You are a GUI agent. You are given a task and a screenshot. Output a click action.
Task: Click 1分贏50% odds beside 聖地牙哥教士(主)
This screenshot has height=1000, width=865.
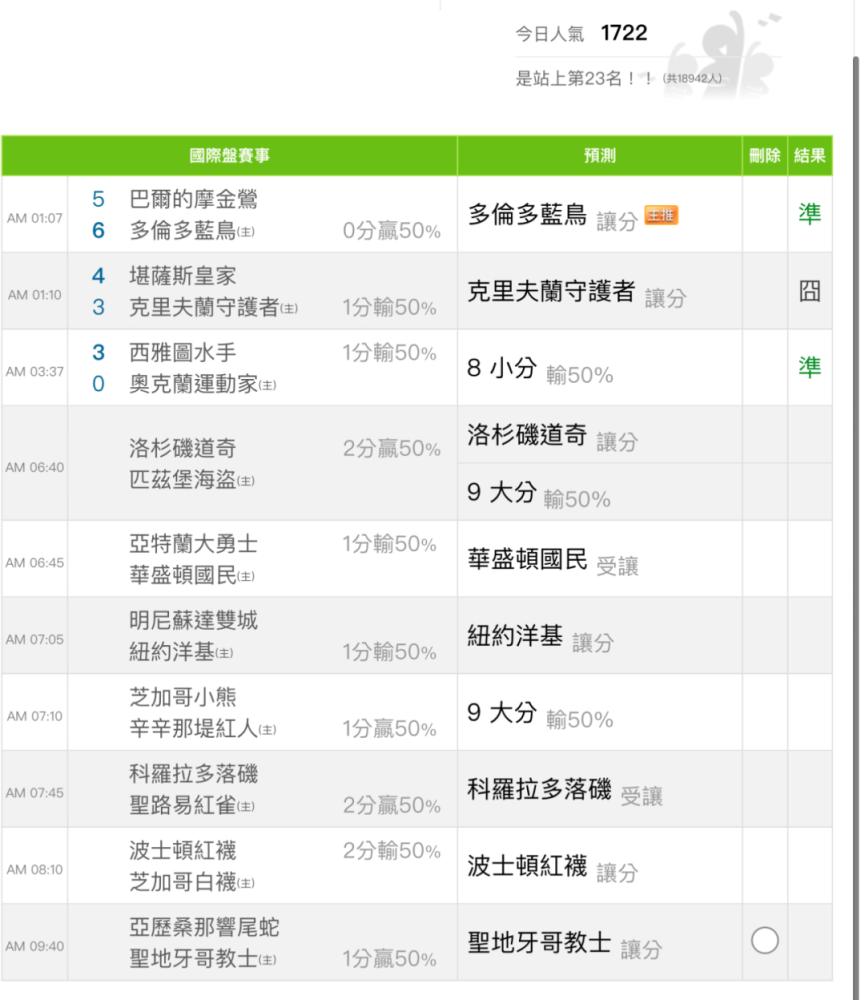[x=389, y=959]
